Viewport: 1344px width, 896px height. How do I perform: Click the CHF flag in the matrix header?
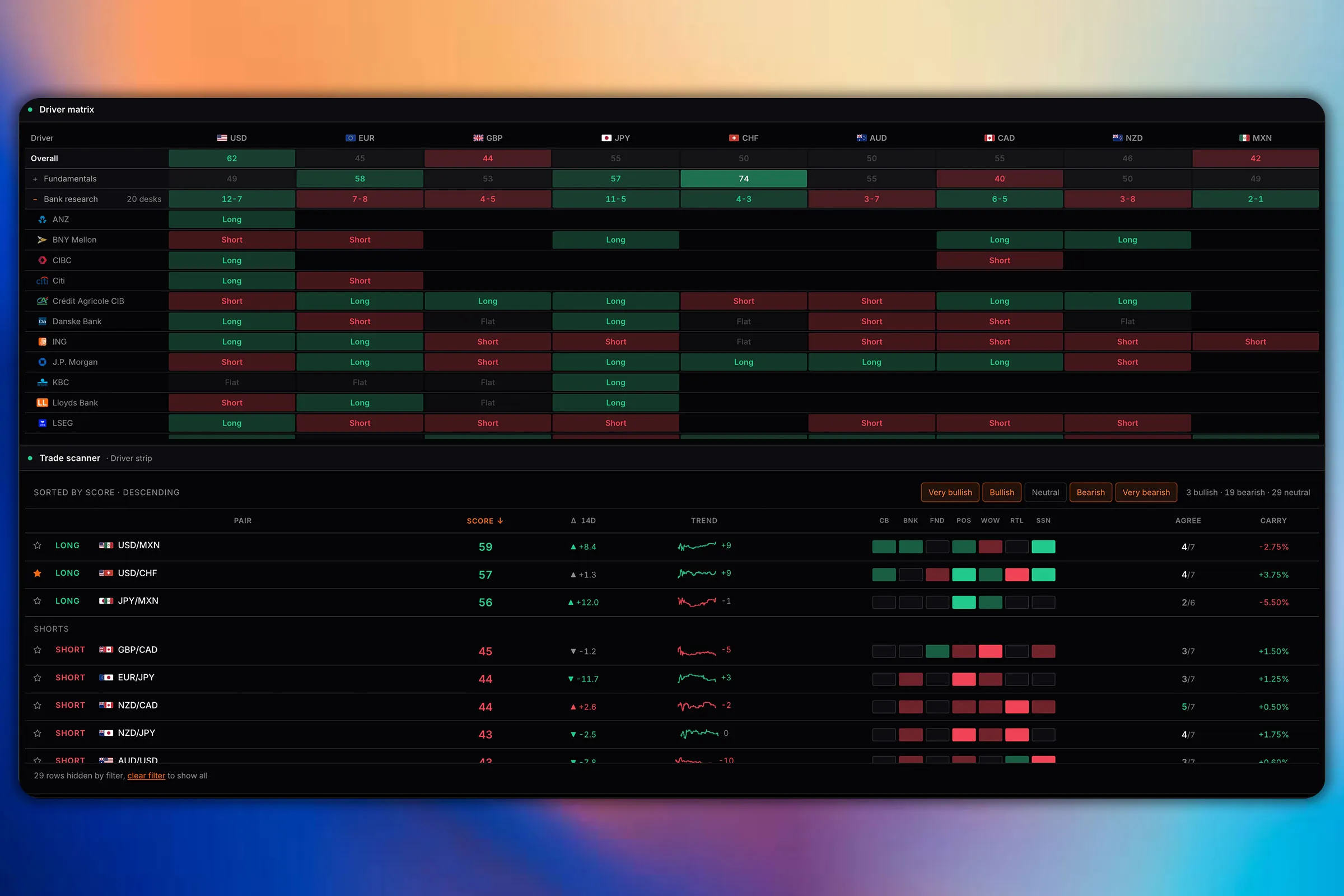pyautogui.click(x=734, y=138)
